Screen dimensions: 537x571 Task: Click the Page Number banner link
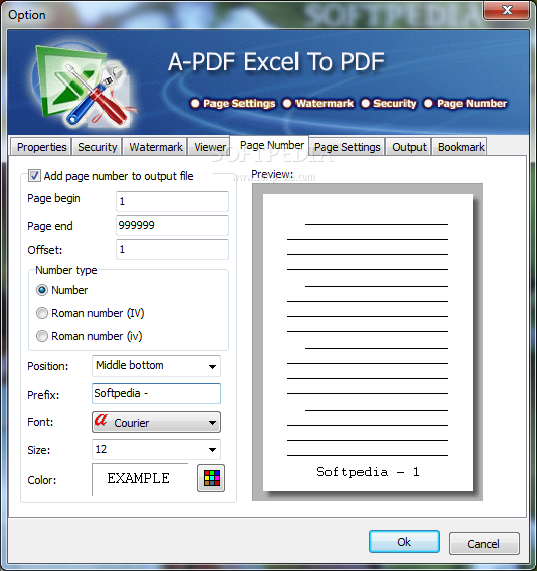click(472, 103)
